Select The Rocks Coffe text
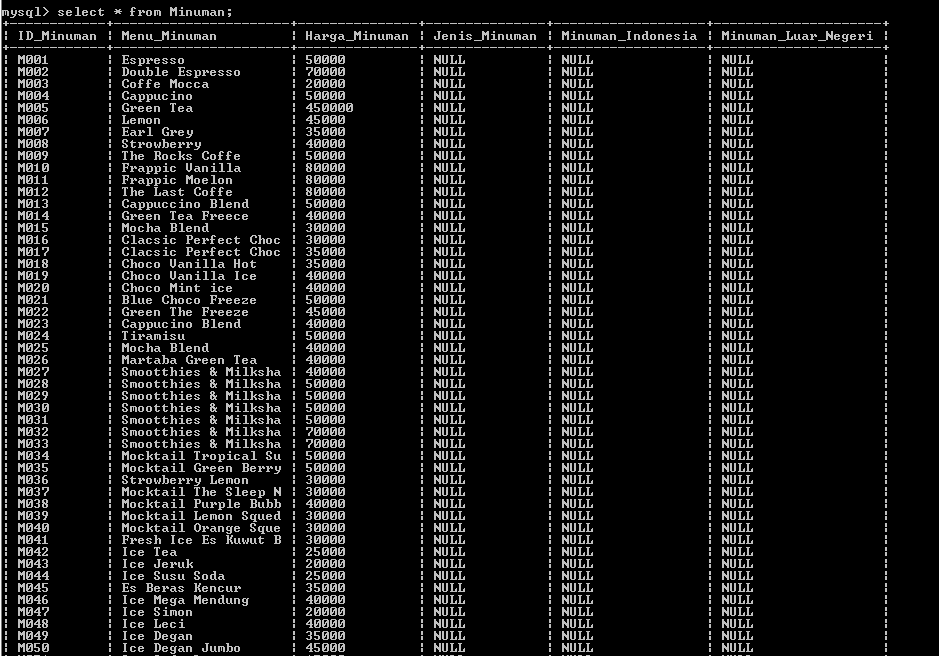939x656 pixels. pyautogui.click(x=181, y=156)
